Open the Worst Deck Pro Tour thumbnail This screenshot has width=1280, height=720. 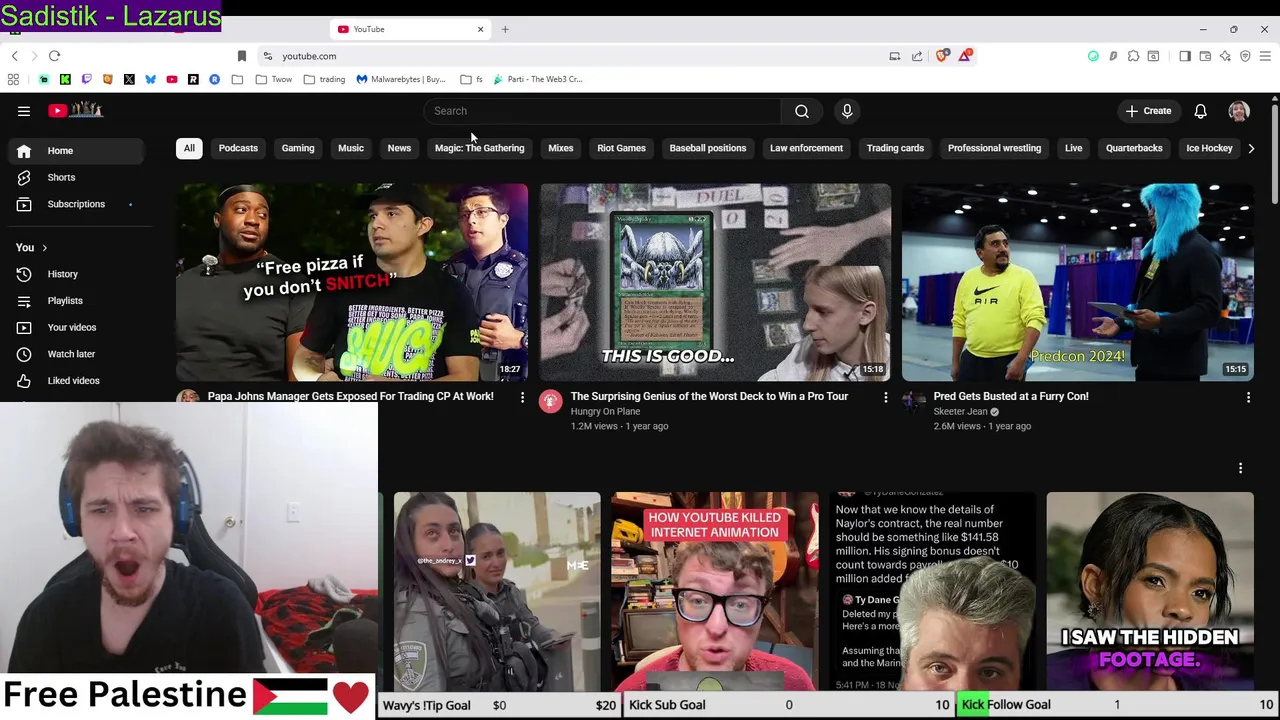(715, 282)
